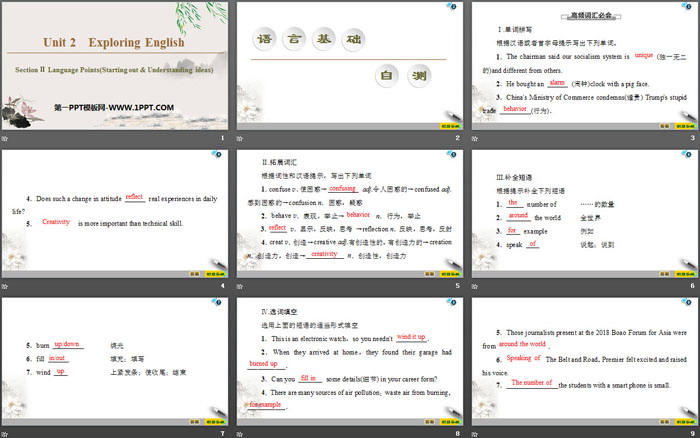
Task: Click the animation star icon under slide 7
Action: click(4, 434)
